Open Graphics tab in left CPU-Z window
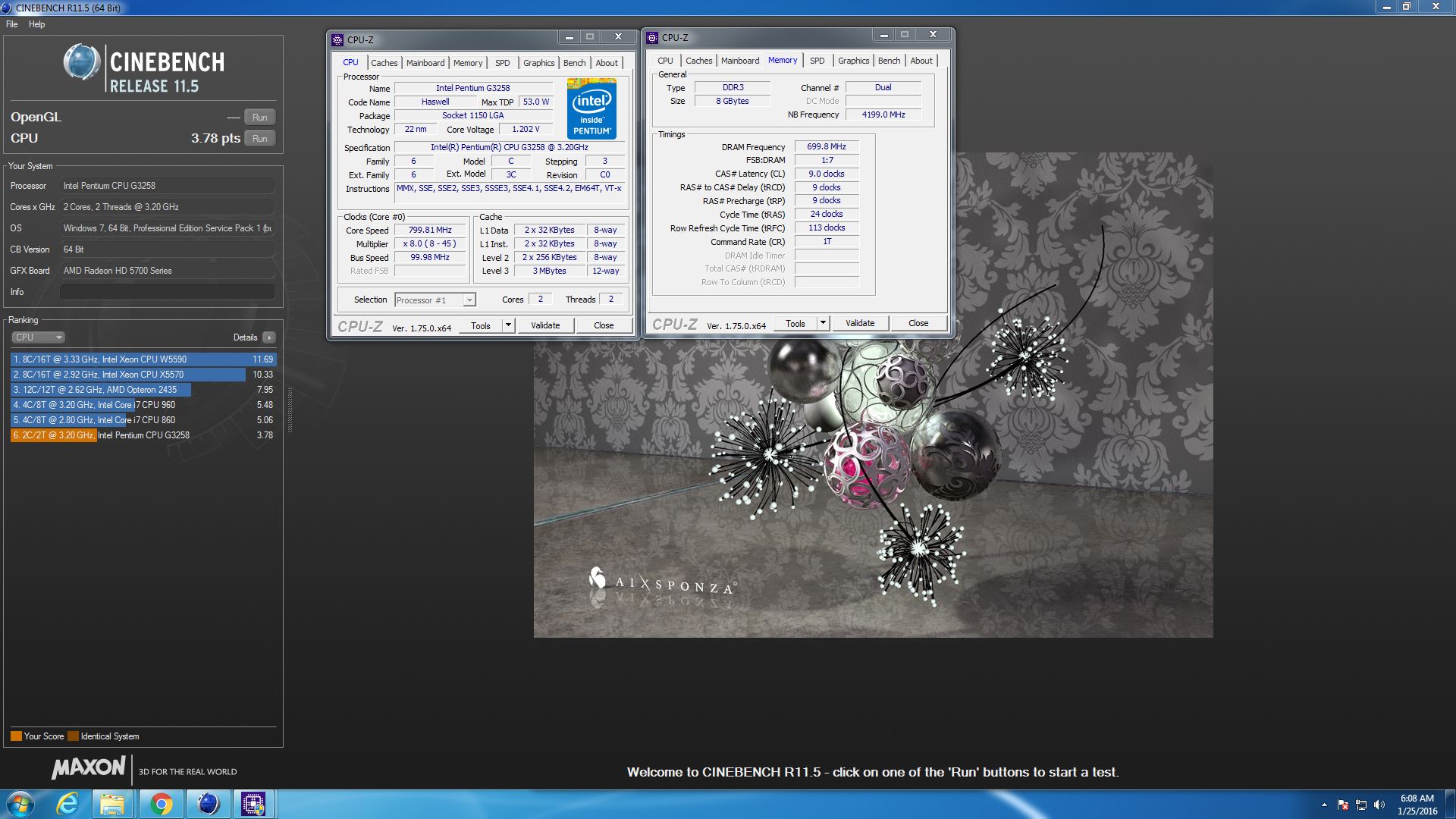This screenshot has height=819, width=1456. pos(538,63)
